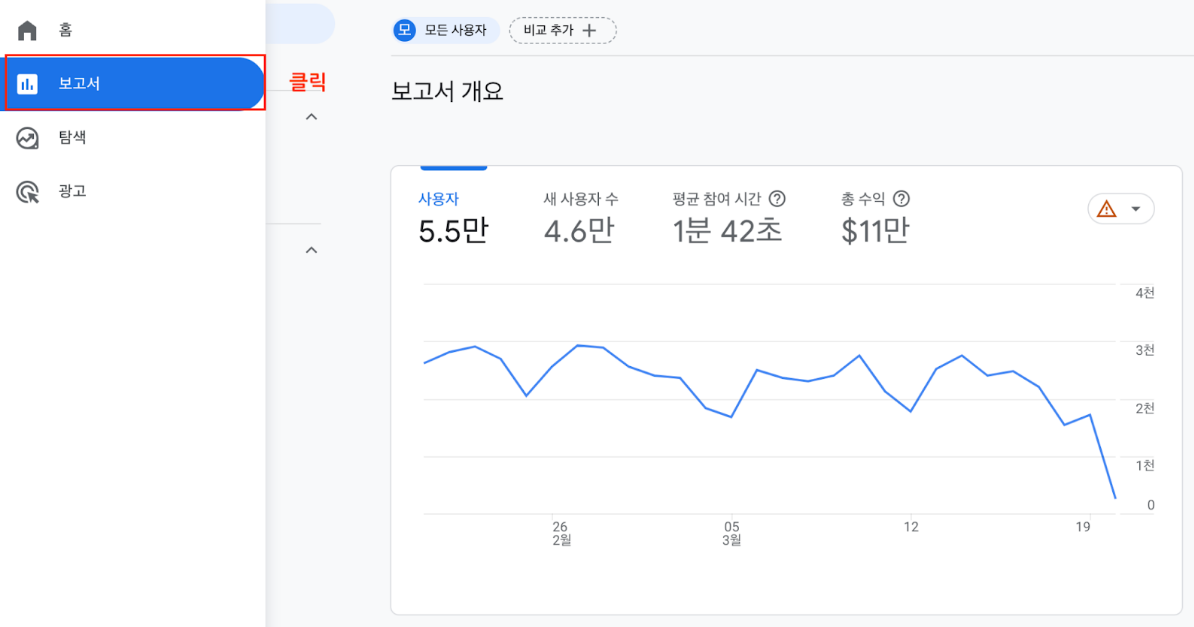This screenshot has height=627, width=1194.
Task: Click the 탐색 explore icon
Action: (27, 138)
